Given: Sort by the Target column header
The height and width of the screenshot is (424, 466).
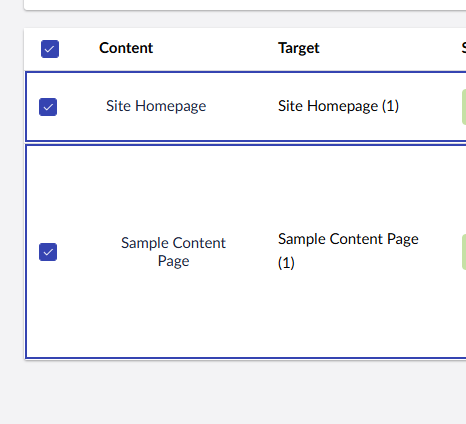Looking at the screenshot, I should pyautogui.click(x=299, y=48).
